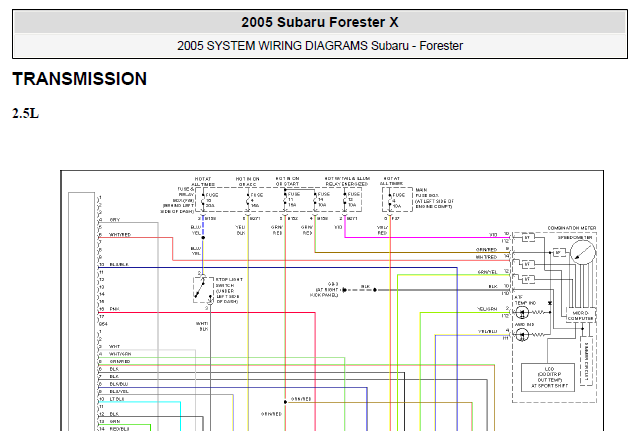The image size is (641, 431).
Task: Click the YEL/BLK label under Fuse 4 15A
Action: tap(240, 230)
